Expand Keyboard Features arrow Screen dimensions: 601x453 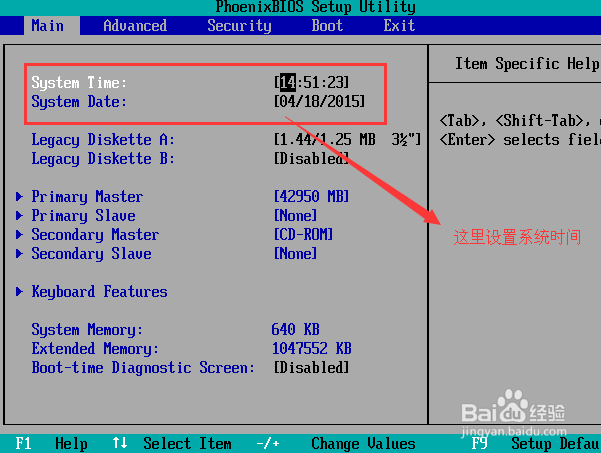click(x=19, y=292)
